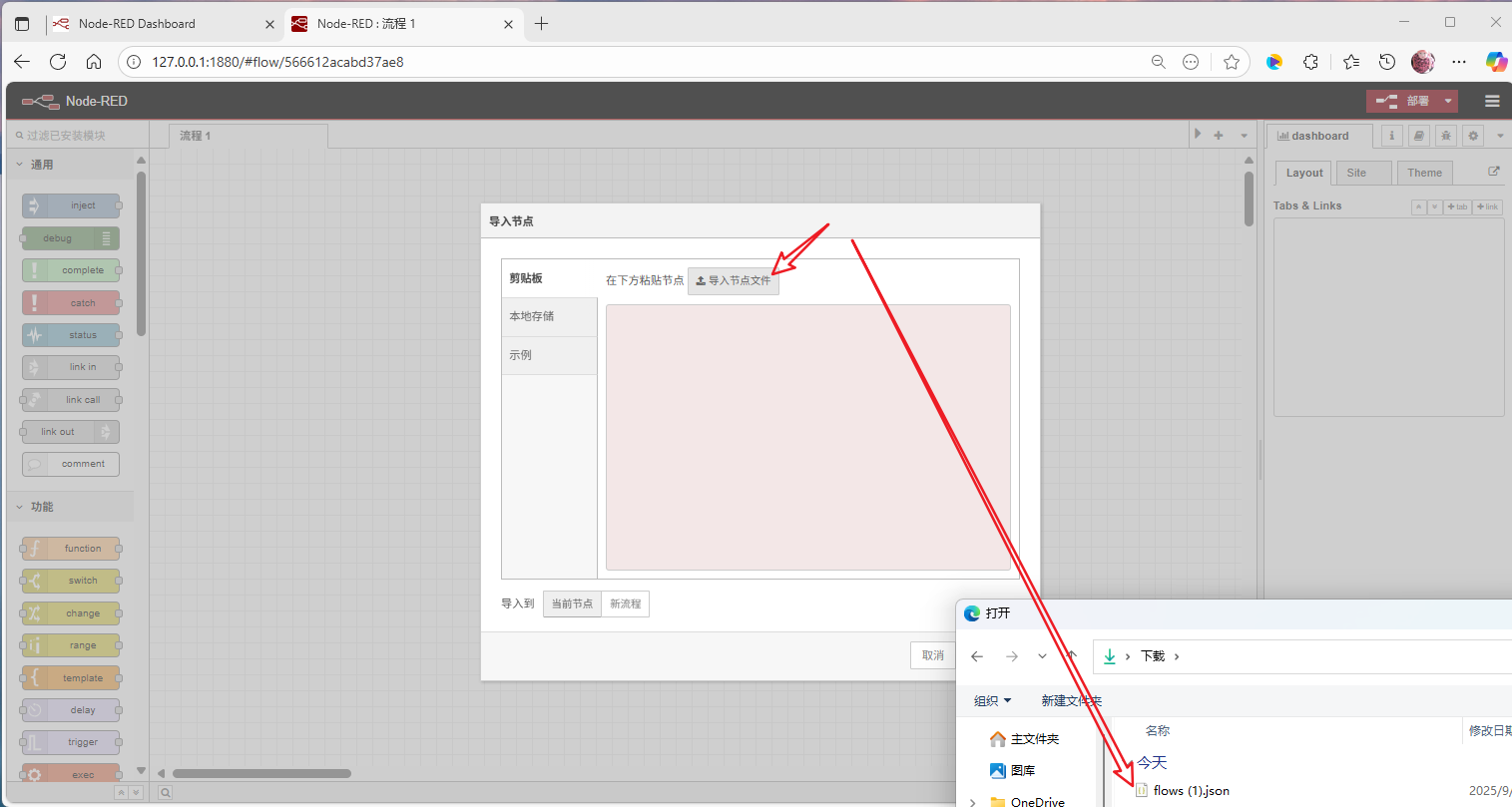Open the deploy button dropdown arrow
Image resolution: width=1512 pixels, height=807 pixels.
coord(1448,101)
